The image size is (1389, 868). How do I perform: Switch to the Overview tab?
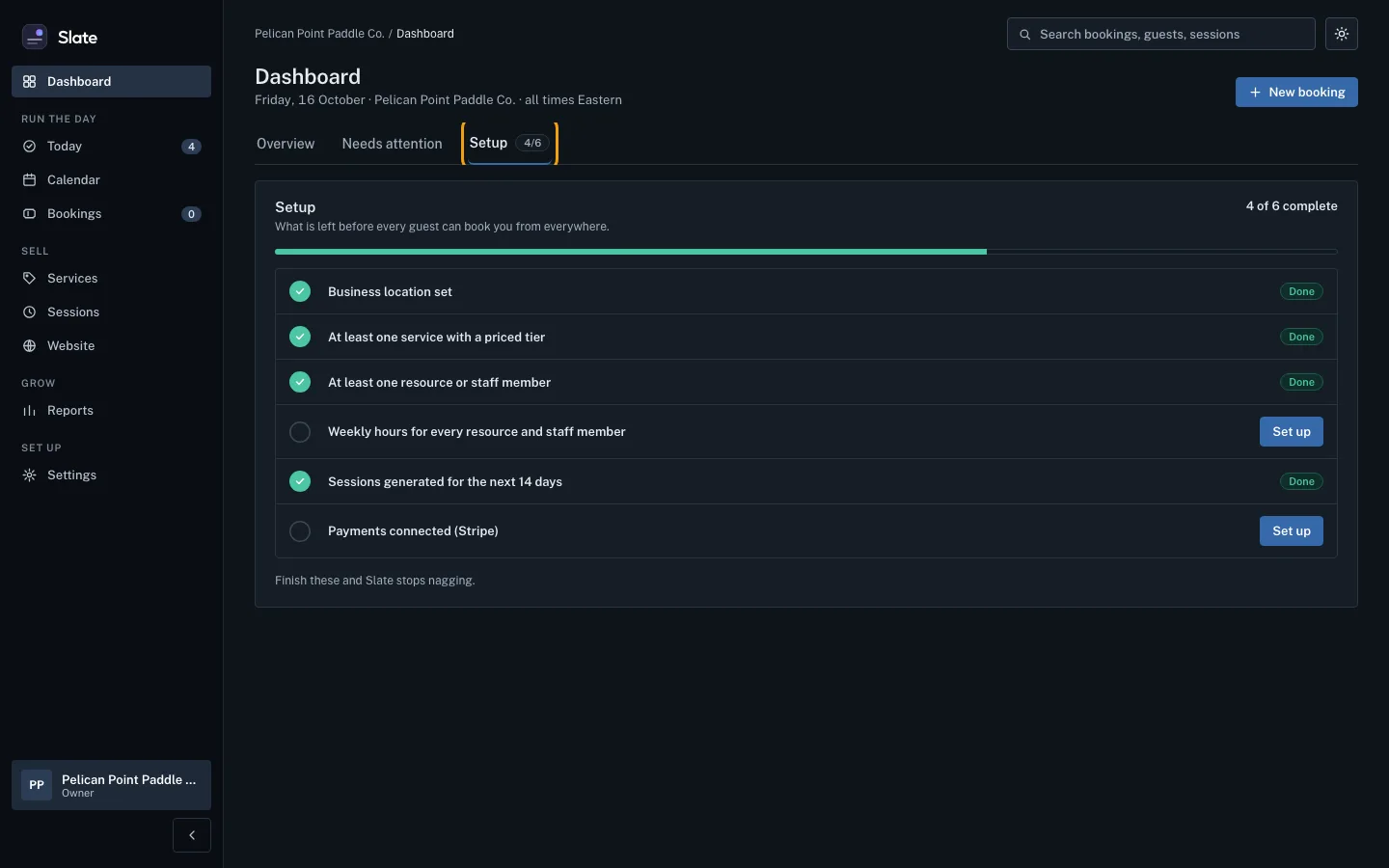coord(286,144)
